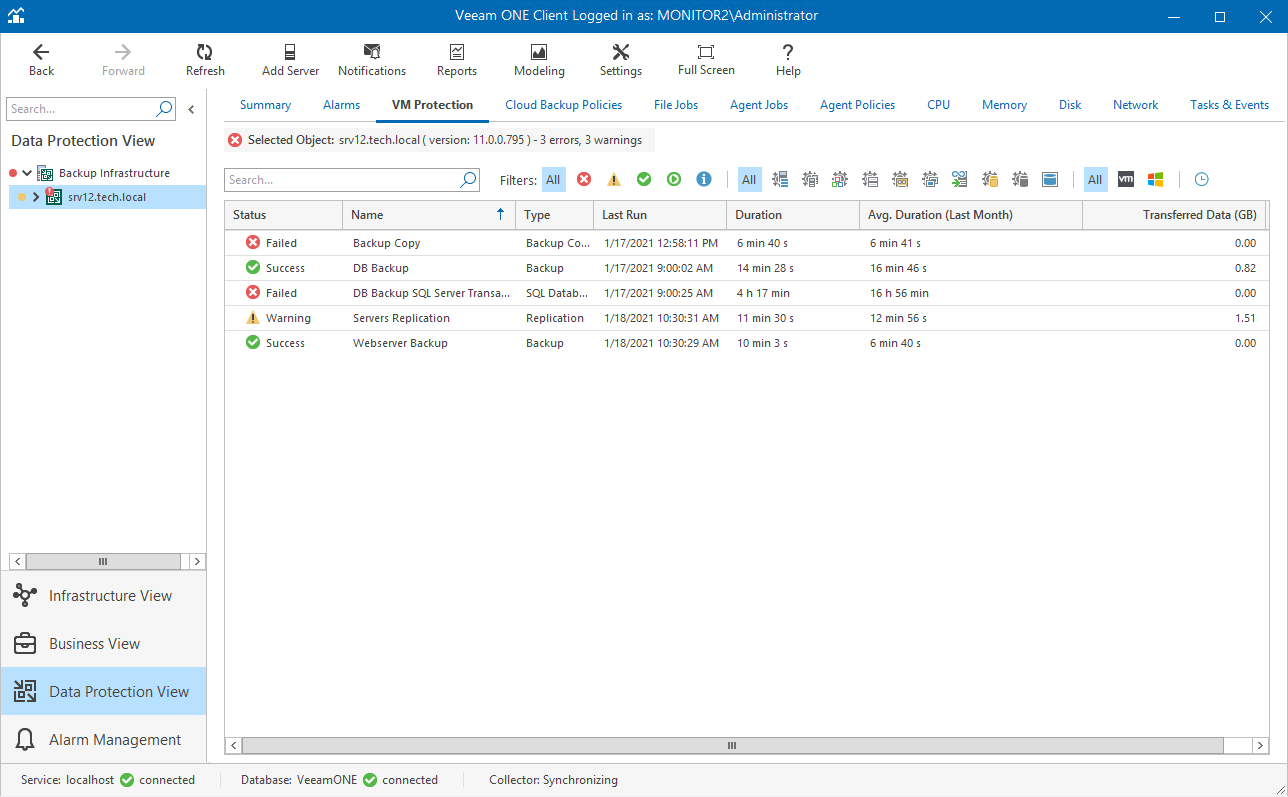Screen dimensions: 1288x797
Task: Open the Agent Jobs tab
Action: pos(759,105)
